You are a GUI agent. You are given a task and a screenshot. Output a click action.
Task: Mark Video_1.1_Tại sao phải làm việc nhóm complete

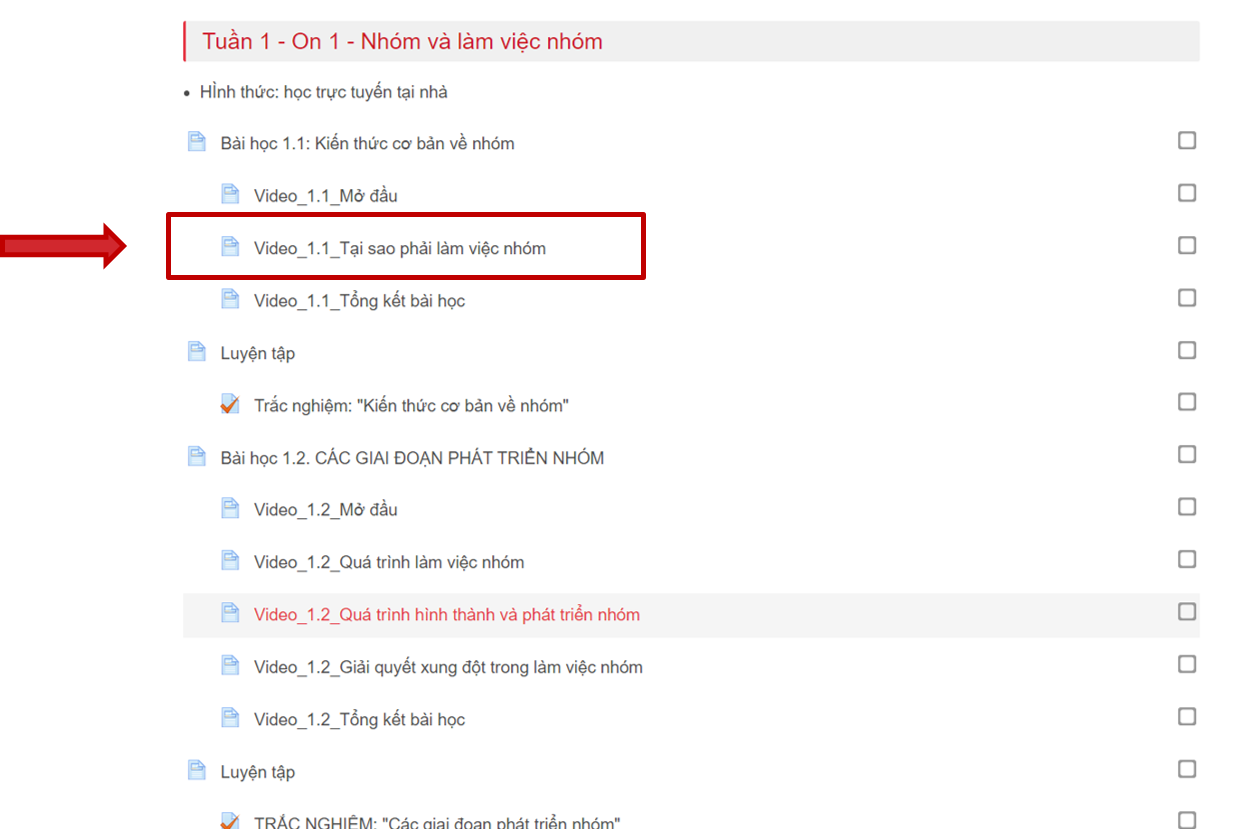pos(1186,246)
